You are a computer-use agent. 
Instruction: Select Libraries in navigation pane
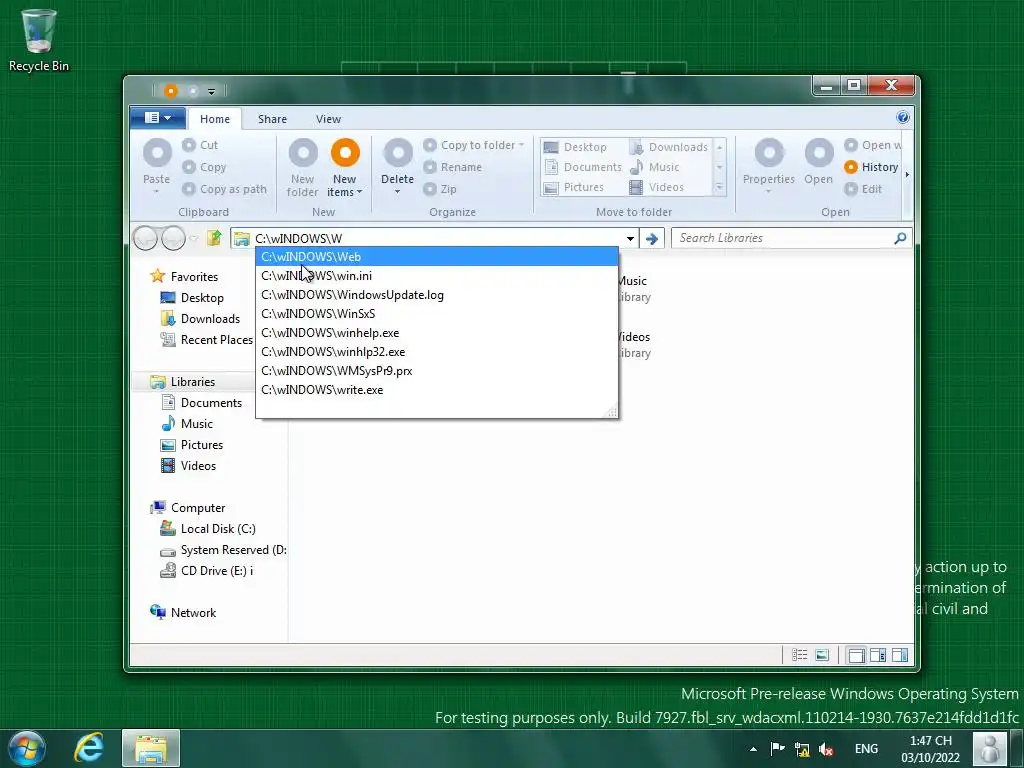pos(183,381)
